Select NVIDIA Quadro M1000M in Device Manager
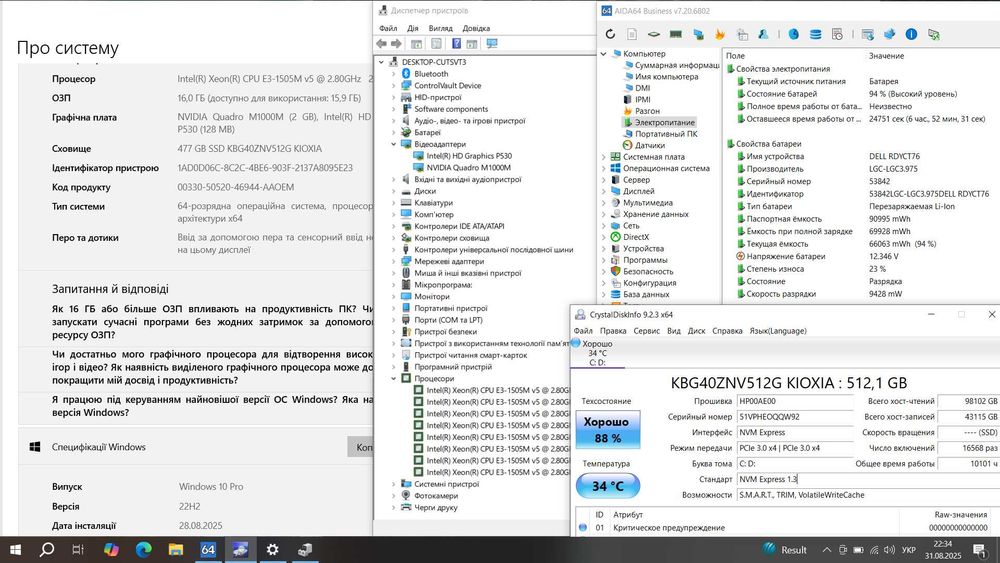The image size is (1000, 563). coord(469,168)
